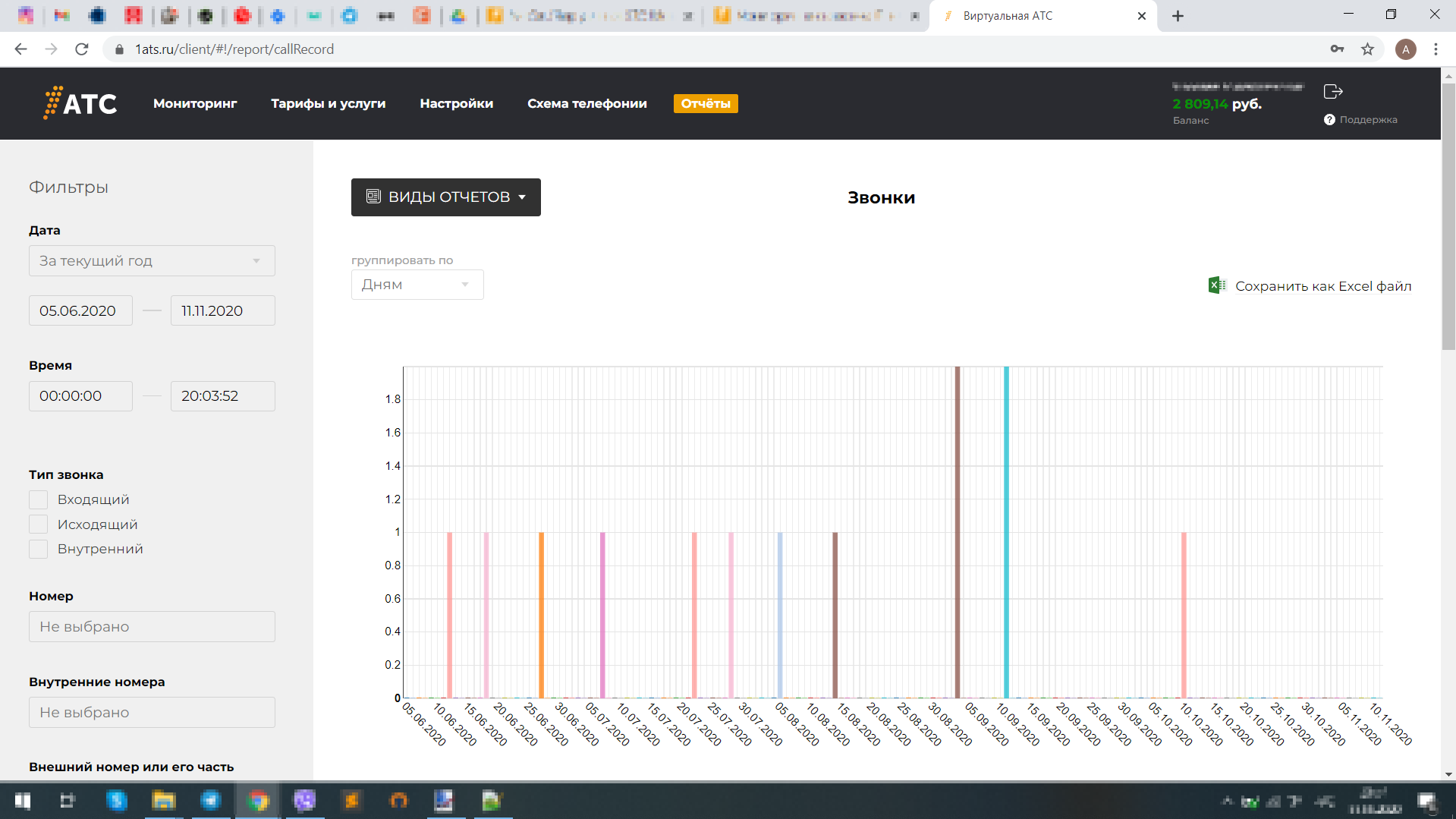Screen dimensions: 1456x819
Task: Click the start date field 05.06.2020
Action: pos(80,310)
